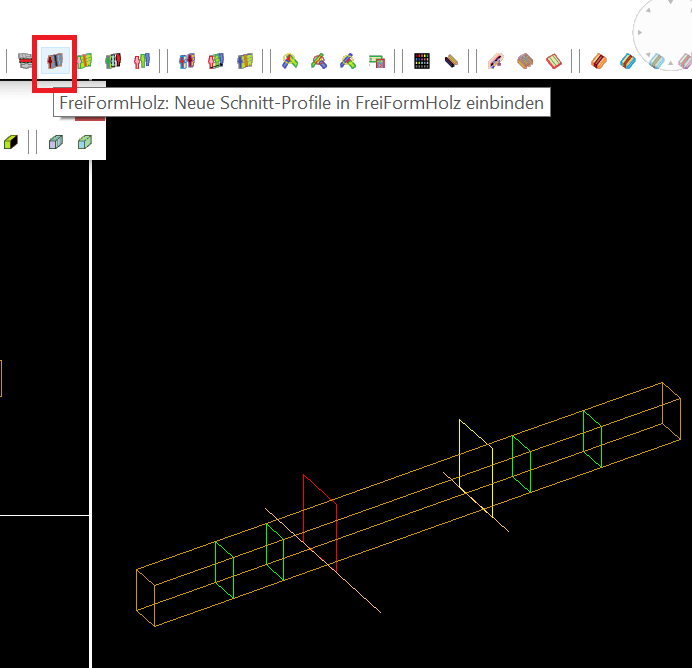
Task: Click the green-blue compass icon with red circle
Action: (319, 61)
